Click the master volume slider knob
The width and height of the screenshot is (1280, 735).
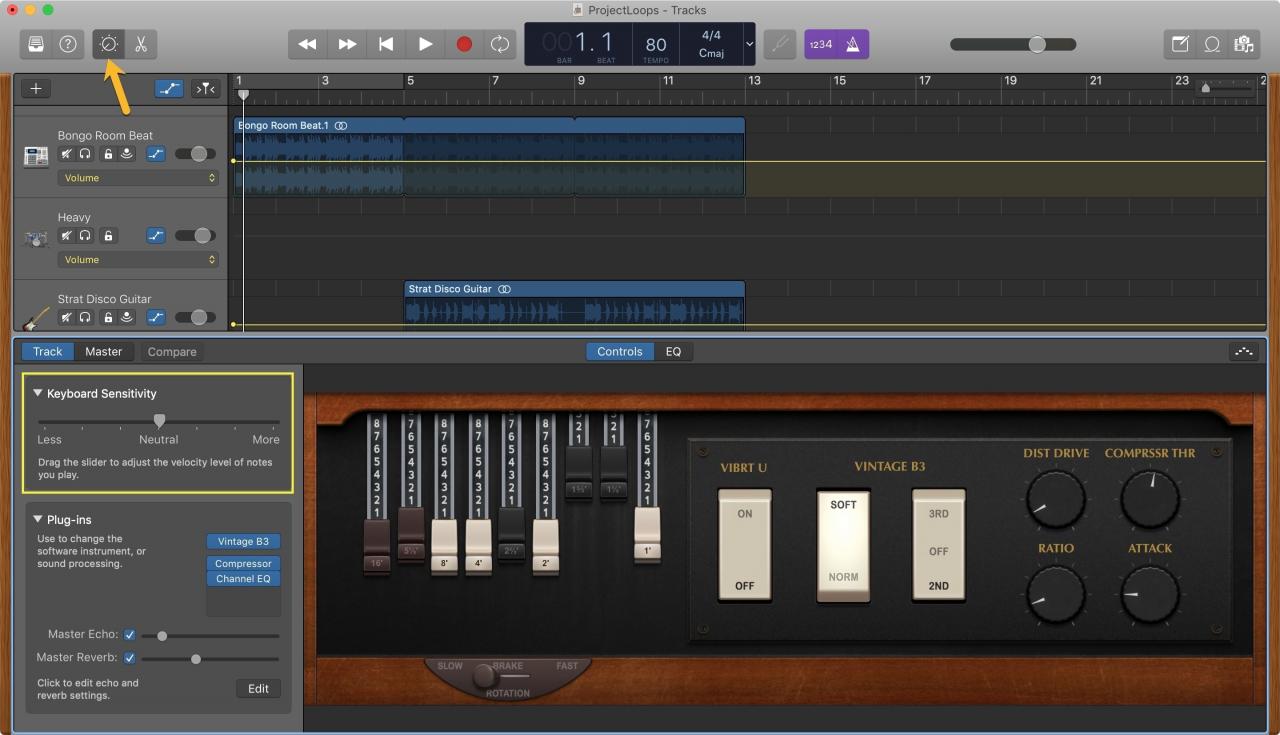point(1037,44)
